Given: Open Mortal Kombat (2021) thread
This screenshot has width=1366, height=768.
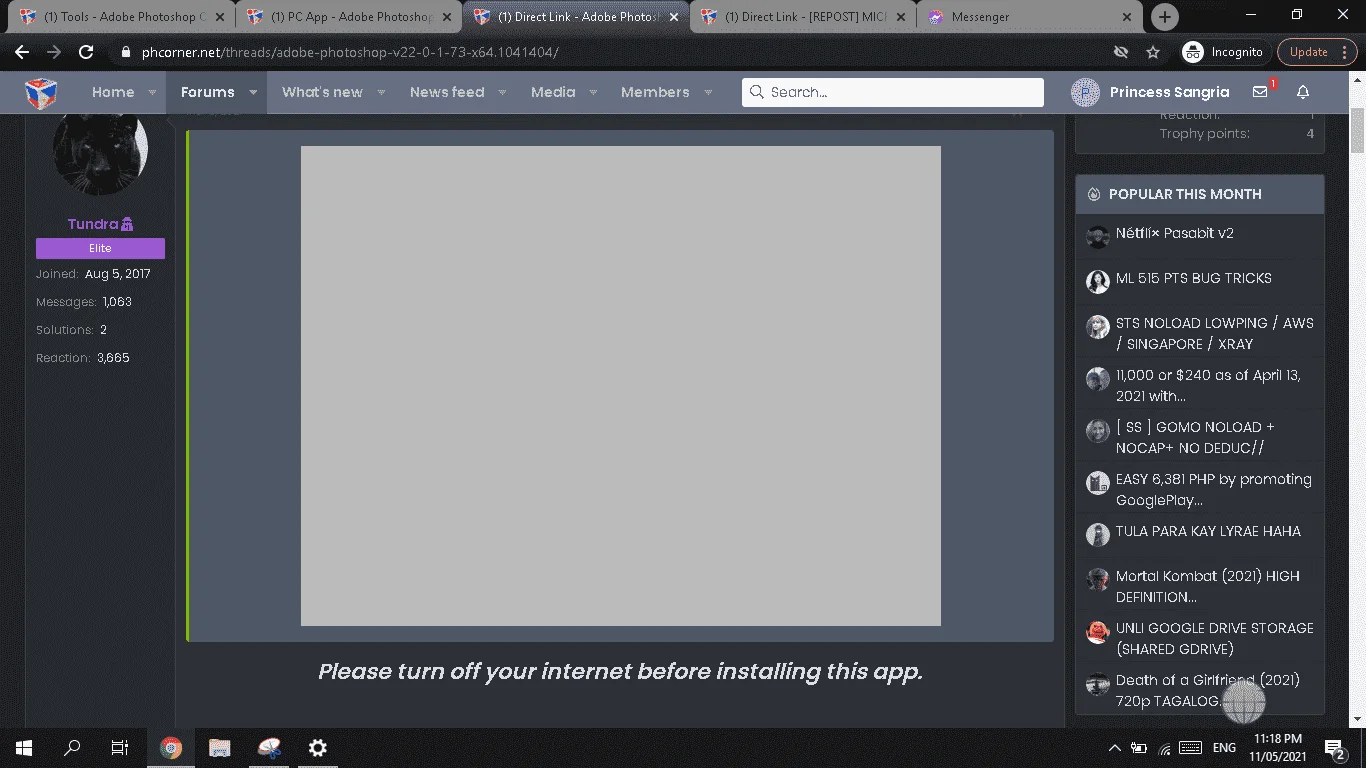Looking at the screenshot, I should [x=1208, y=586].
